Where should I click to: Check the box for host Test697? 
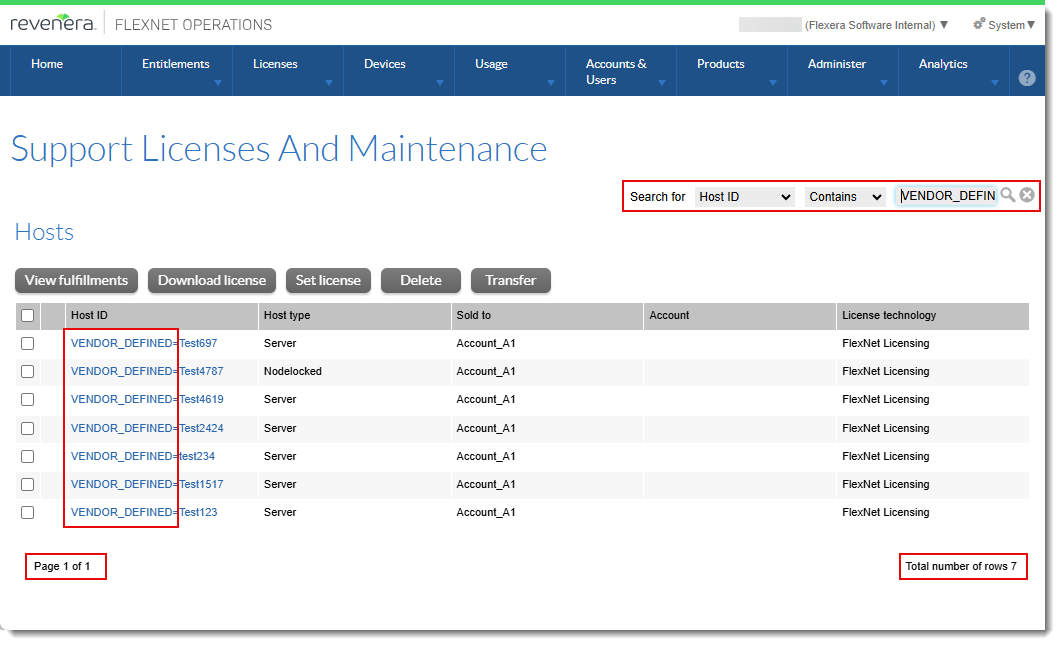click(x=28, y=343)
